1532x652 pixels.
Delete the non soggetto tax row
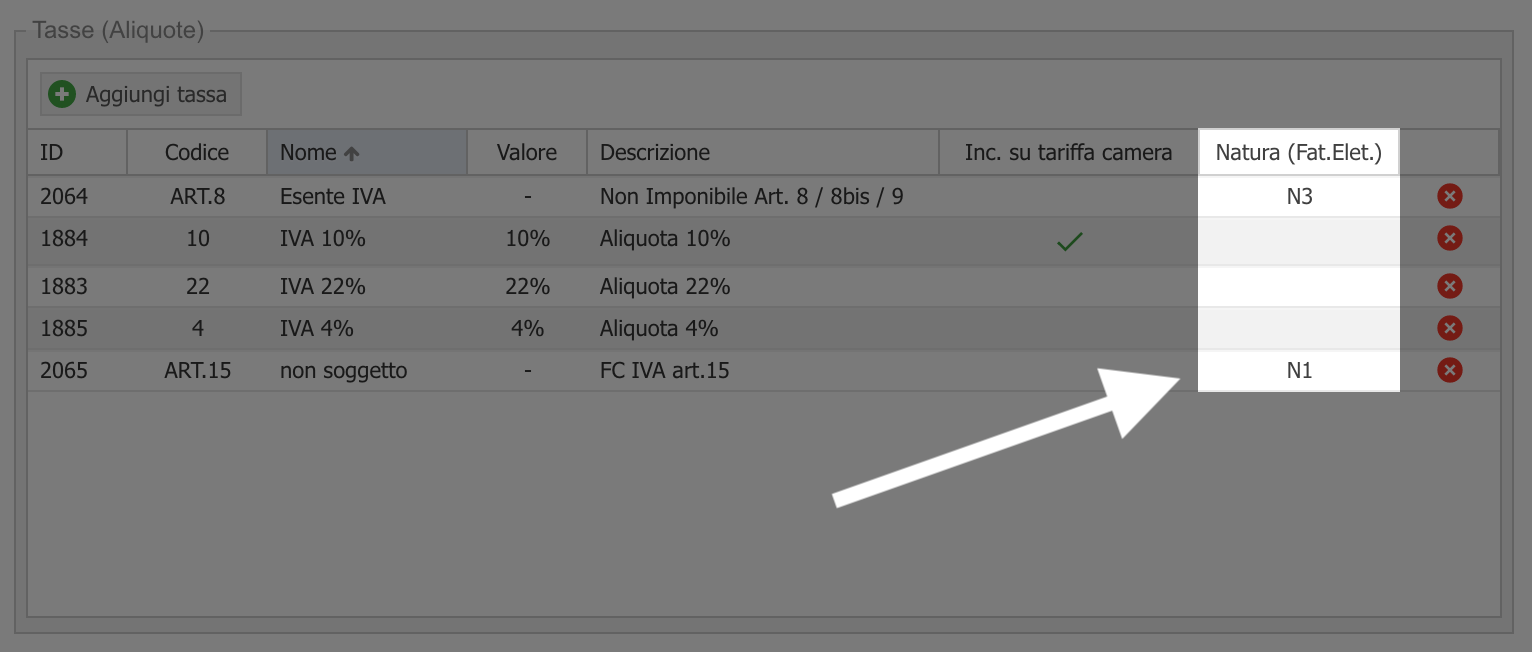coord(1449,370)
